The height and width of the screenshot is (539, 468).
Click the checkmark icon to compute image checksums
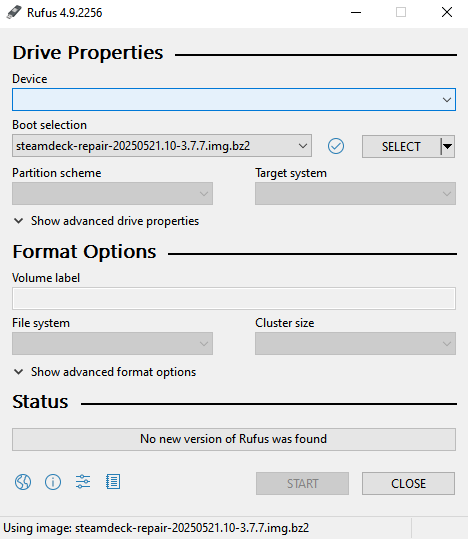coord(336,146)
